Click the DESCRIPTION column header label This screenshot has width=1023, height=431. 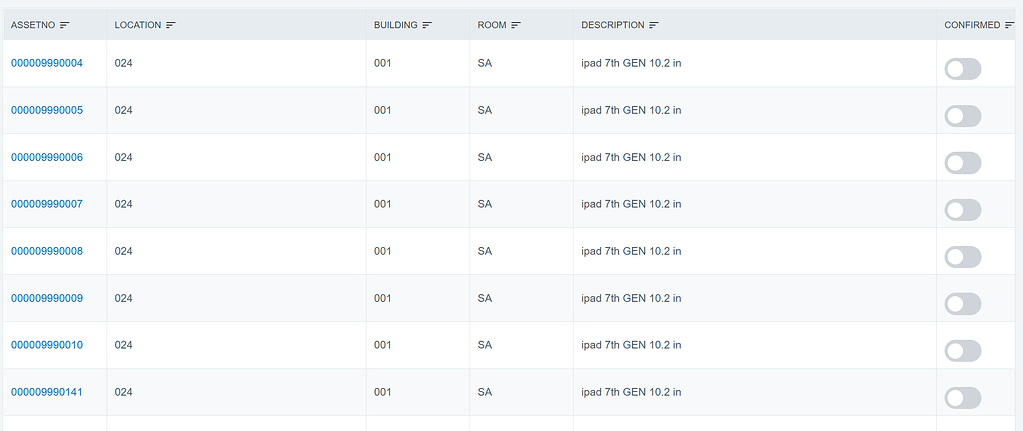pyautogui.click(x=612, y=25)
